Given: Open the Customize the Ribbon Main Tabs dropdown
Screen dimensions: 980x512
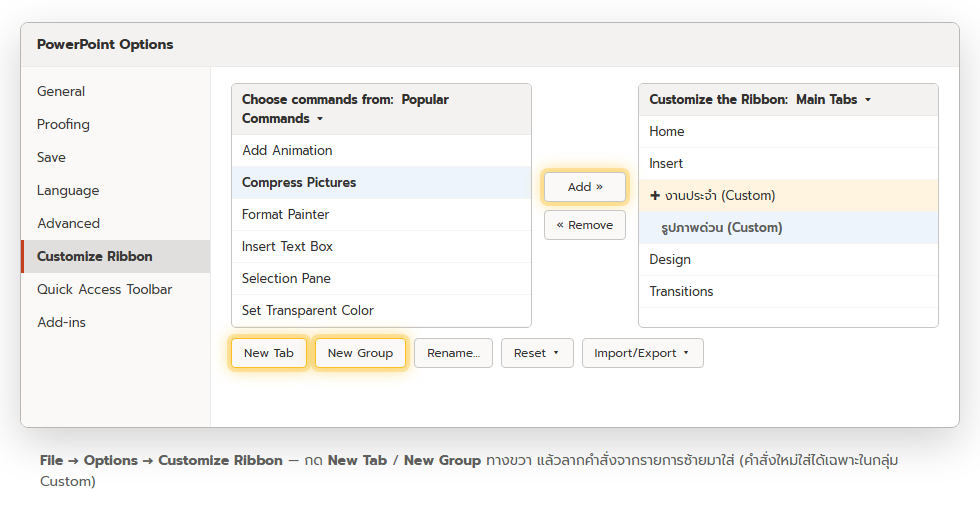Looking at the screenshot, I should pos(788,99).
